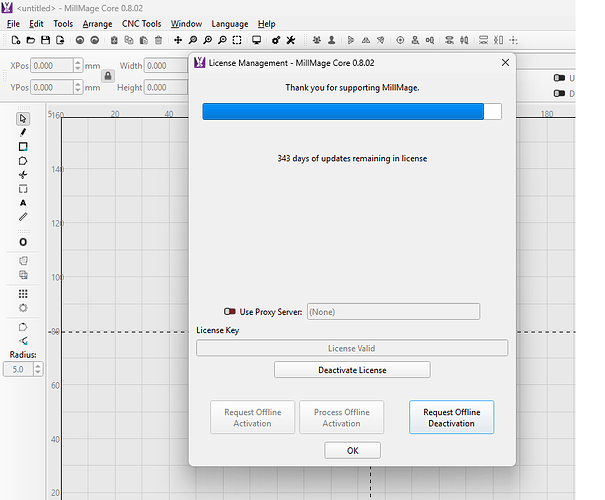The height and width of the screenshot is (500, 605).
Task: Click the Open folder icon in the toolbar
Action: (30, 40)
